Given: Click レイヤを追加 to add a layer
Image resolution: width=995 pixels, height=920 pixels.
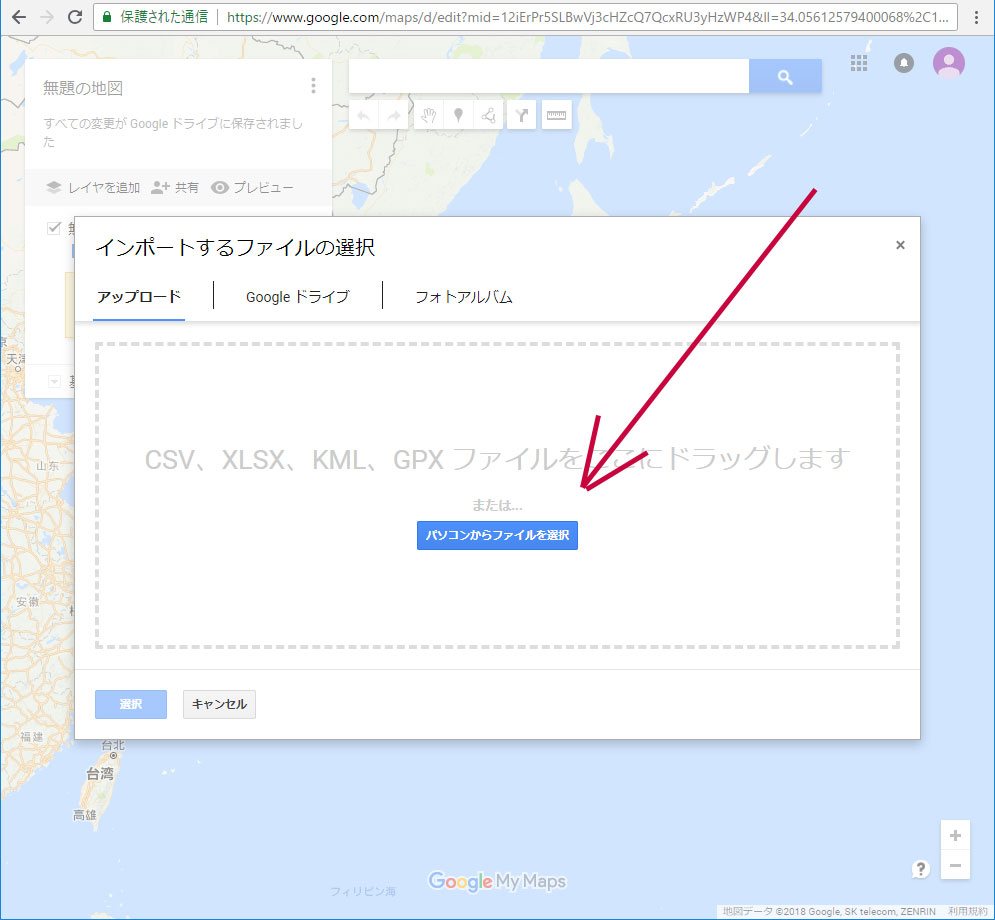Looking at the screenshot, I should [x=93, y=188].
